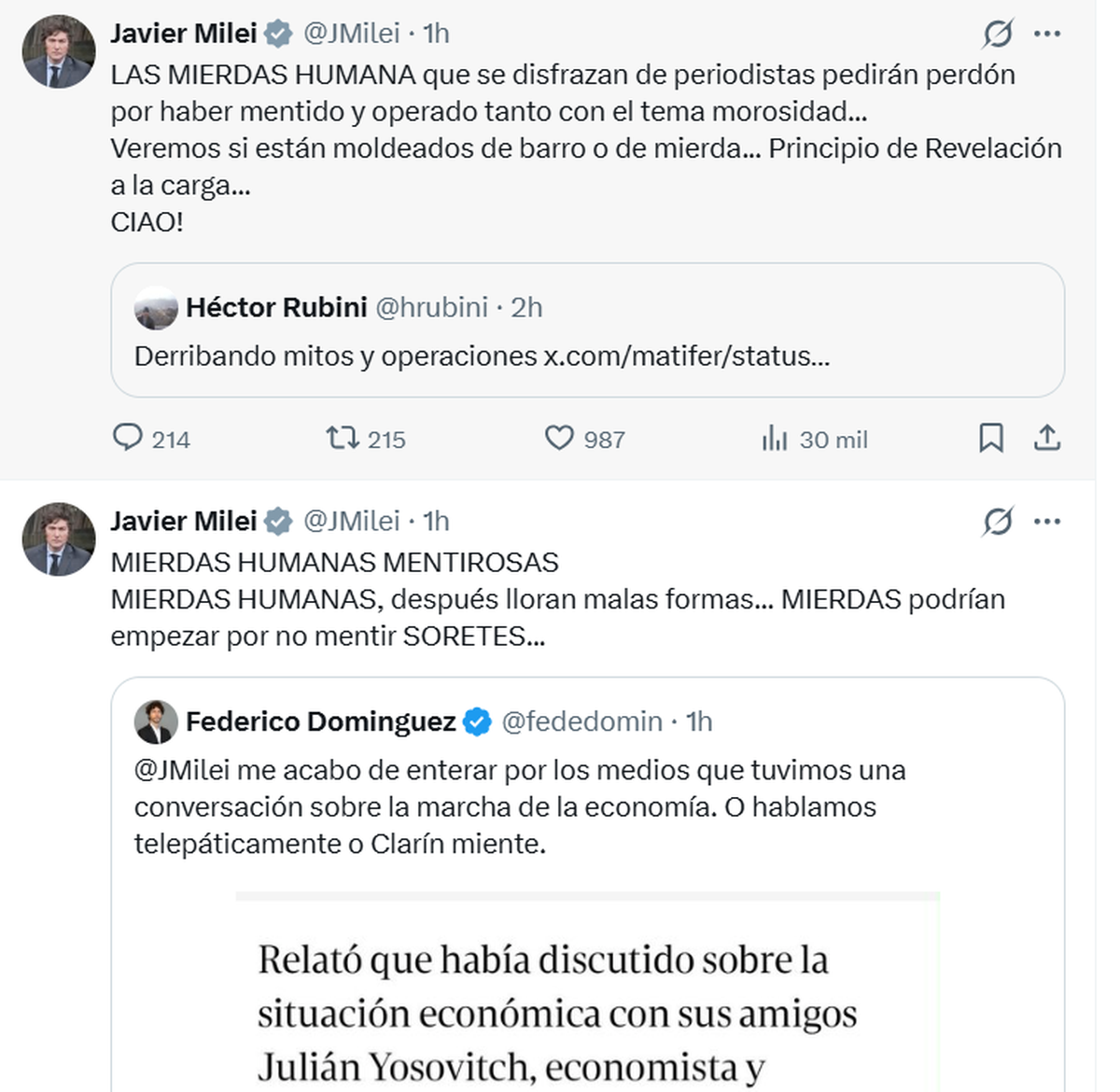Click the Grok icon on the first tweet
The width and height of the screenshot is (1120, 1092).
pos(998,35)
